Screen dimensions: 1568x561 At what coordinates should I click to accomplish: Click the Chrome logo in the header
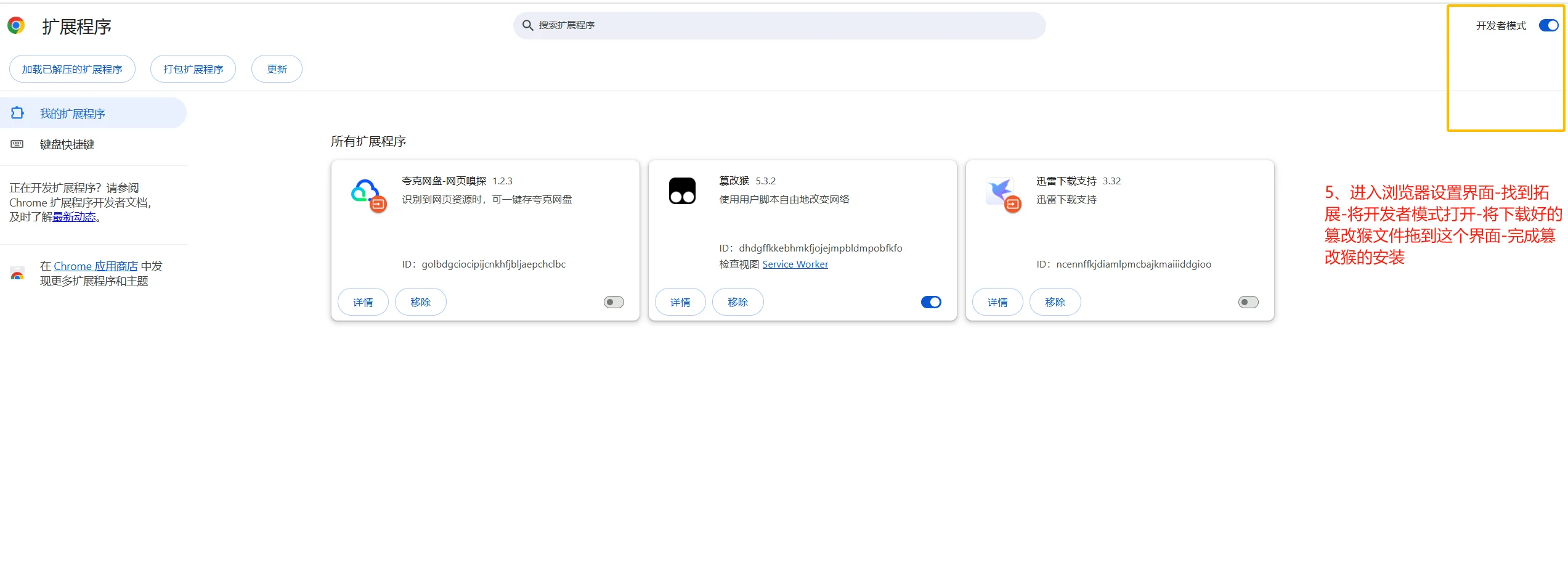(x=17, y=25)
